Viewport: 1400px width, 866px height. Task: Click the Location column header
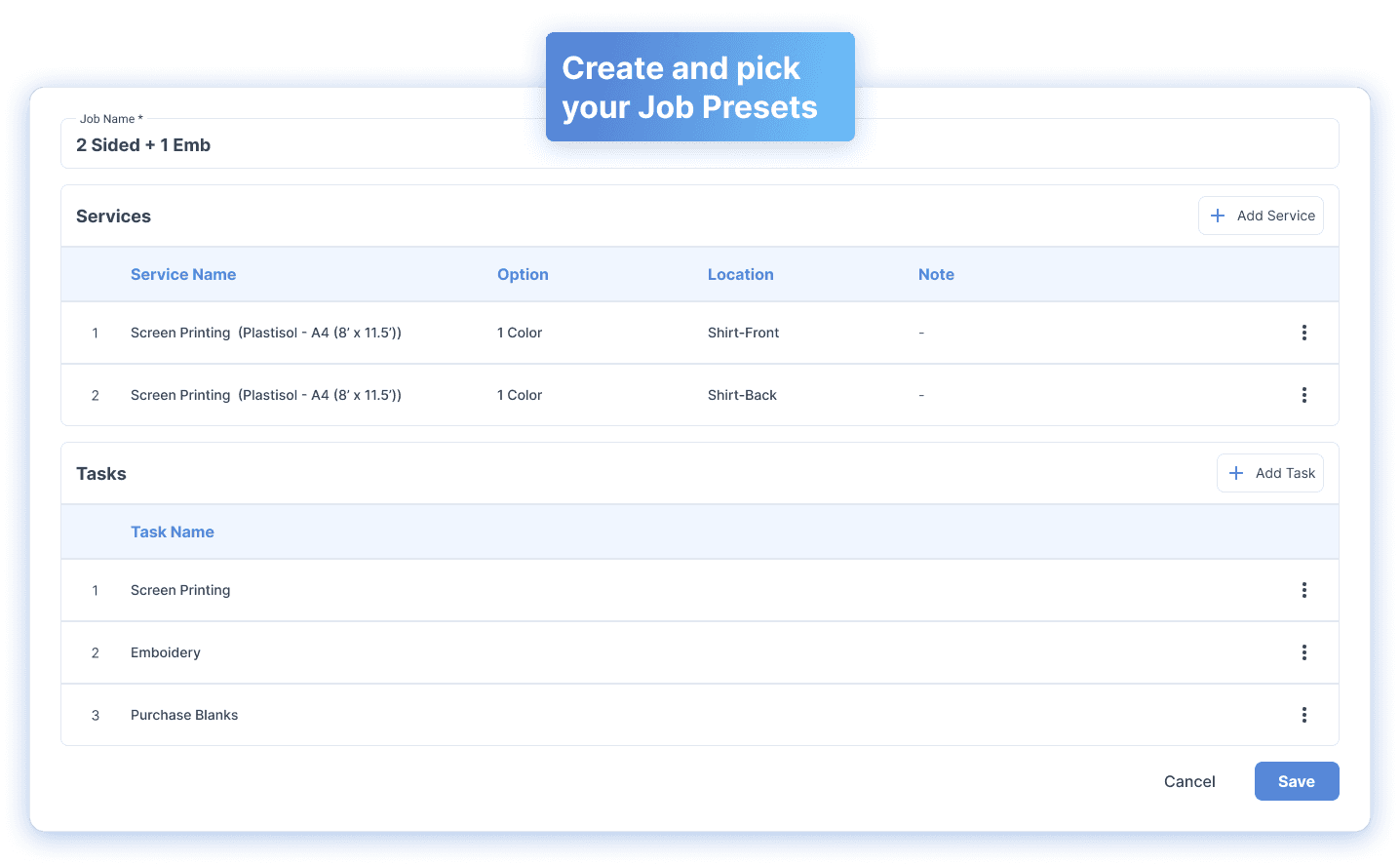click(740, 275)
